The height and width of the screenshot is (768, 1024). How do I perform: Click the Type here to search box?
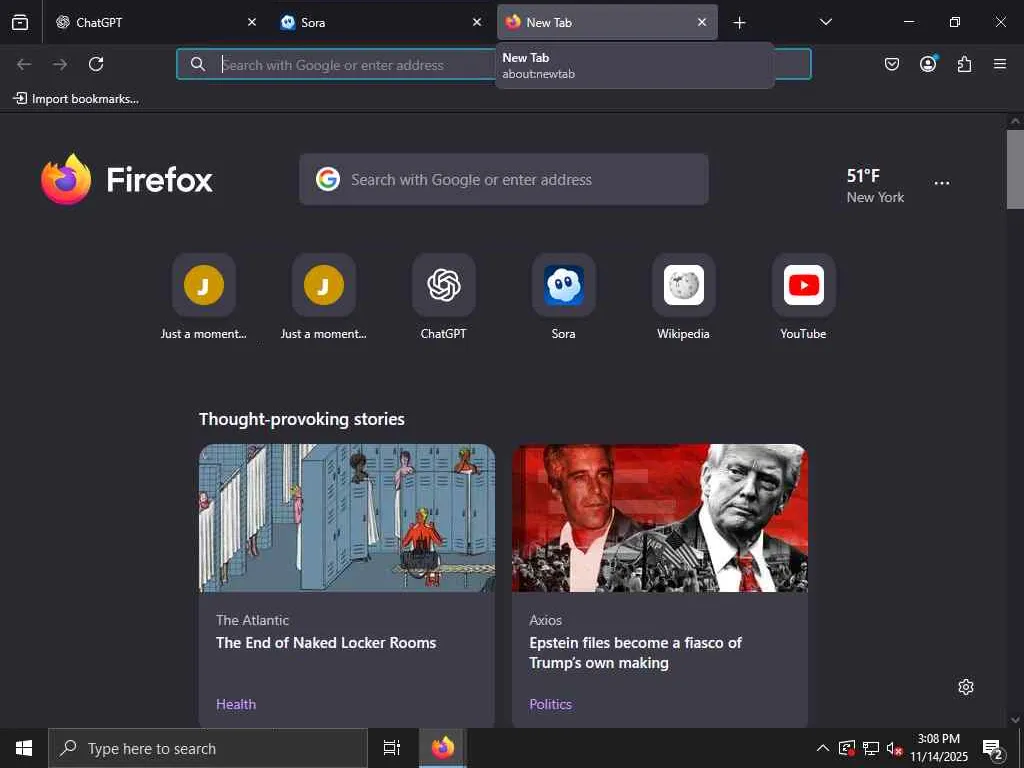click(208, 748)
